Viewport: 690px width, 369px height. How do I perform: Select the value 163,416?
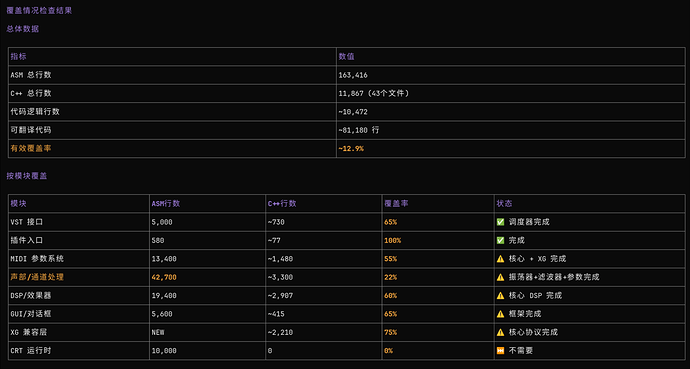[x=353, y=75]
